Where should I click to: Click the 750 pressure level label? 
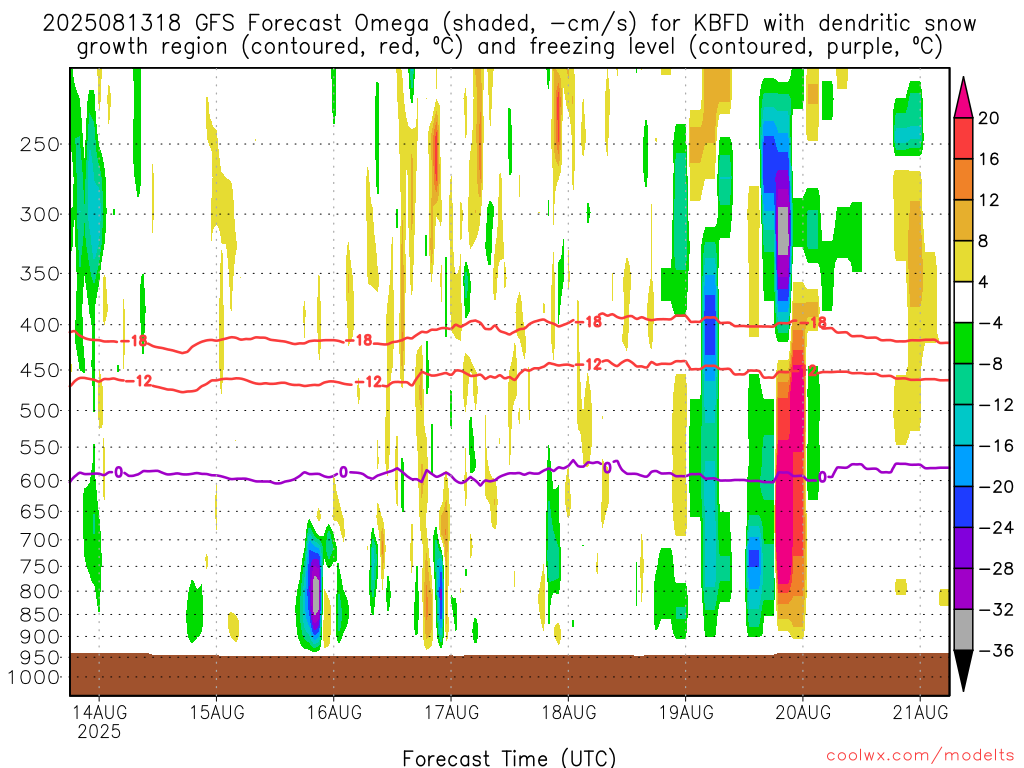click(40, 567)
